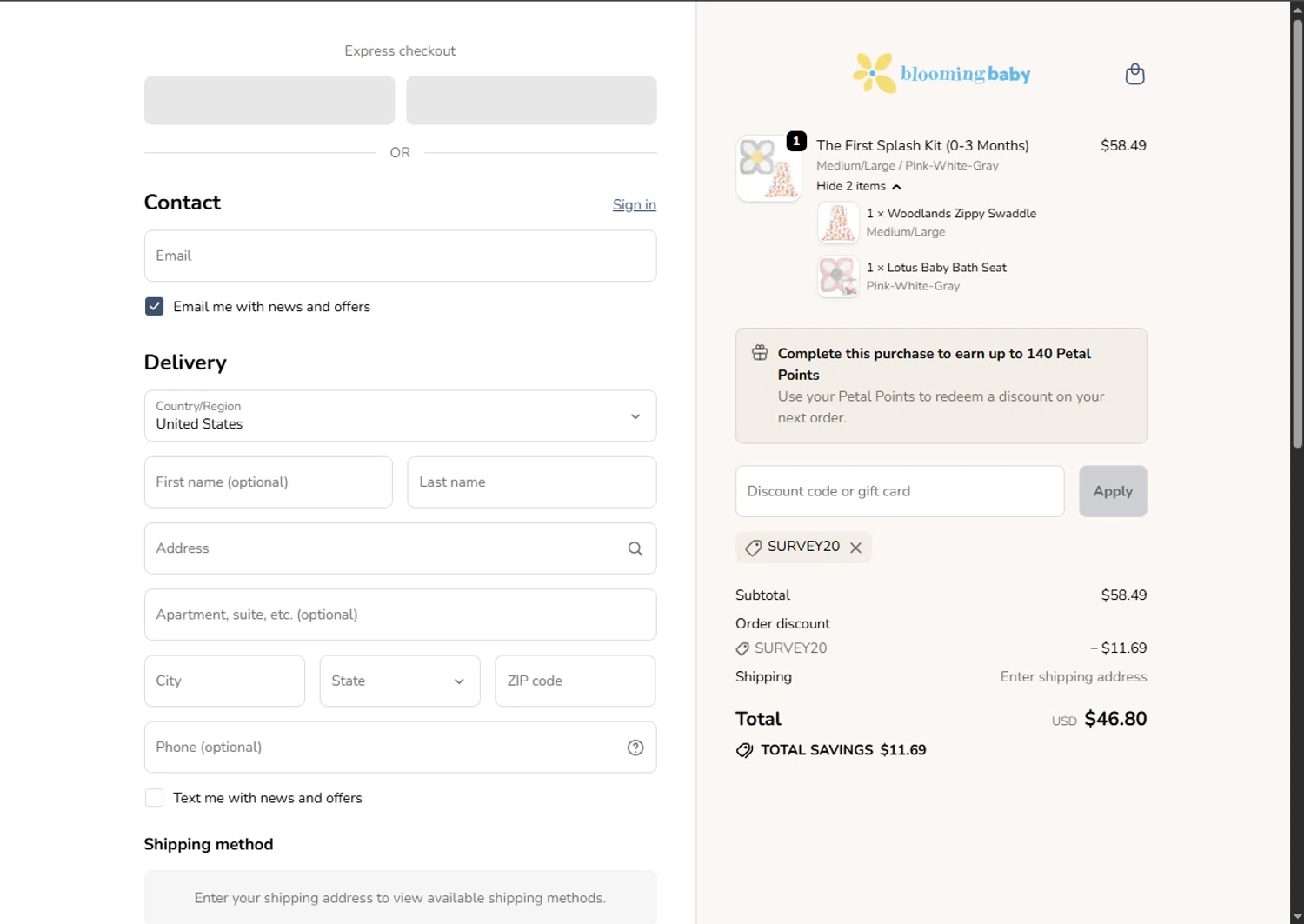Click the Lotus Baby Bath Seat item name

[947, 268]
